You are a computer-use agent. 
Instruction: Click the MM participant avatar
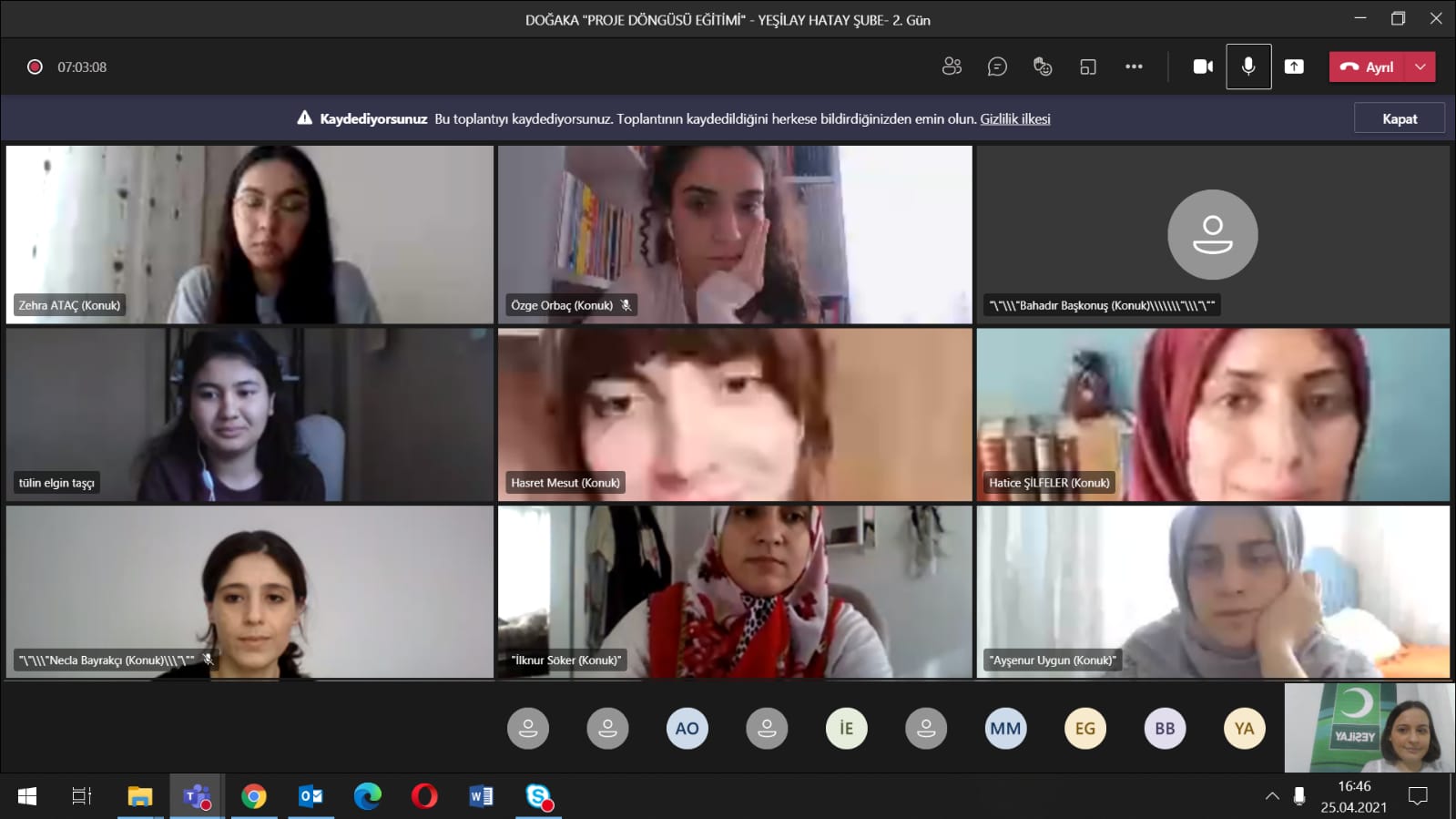1006,728
